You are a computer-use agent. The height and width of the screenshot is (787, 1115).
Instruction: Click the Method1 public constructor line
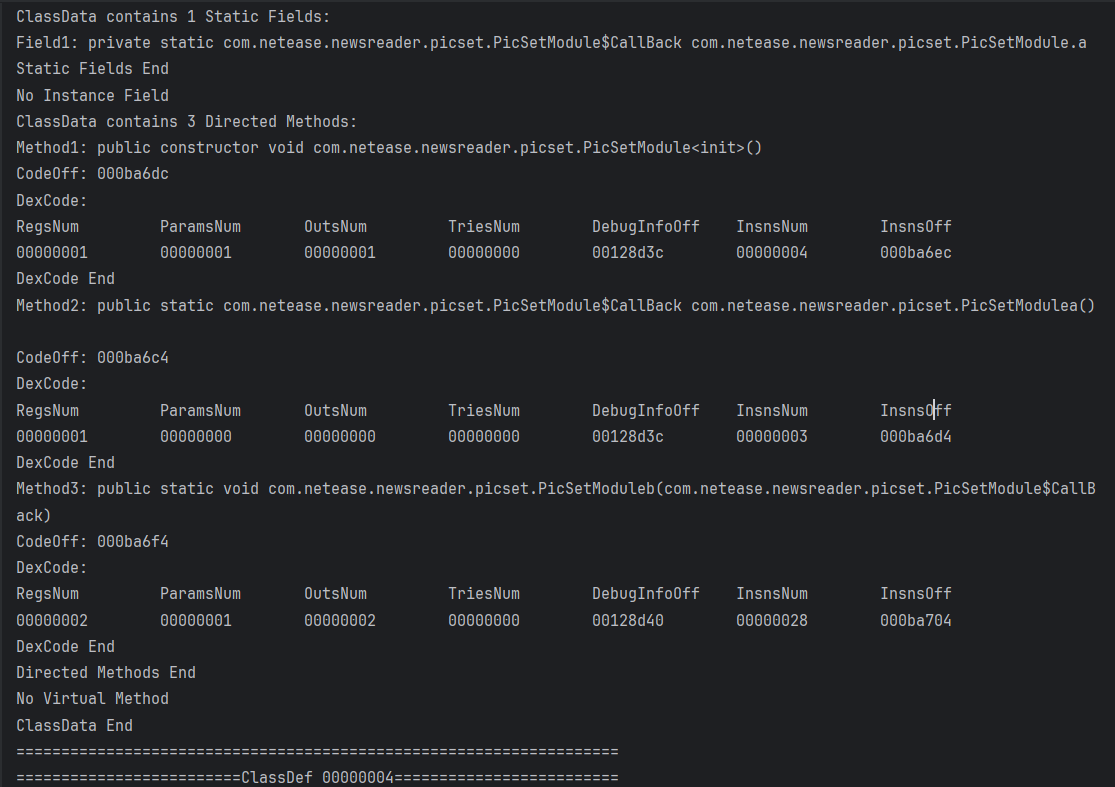click(389, 148)
